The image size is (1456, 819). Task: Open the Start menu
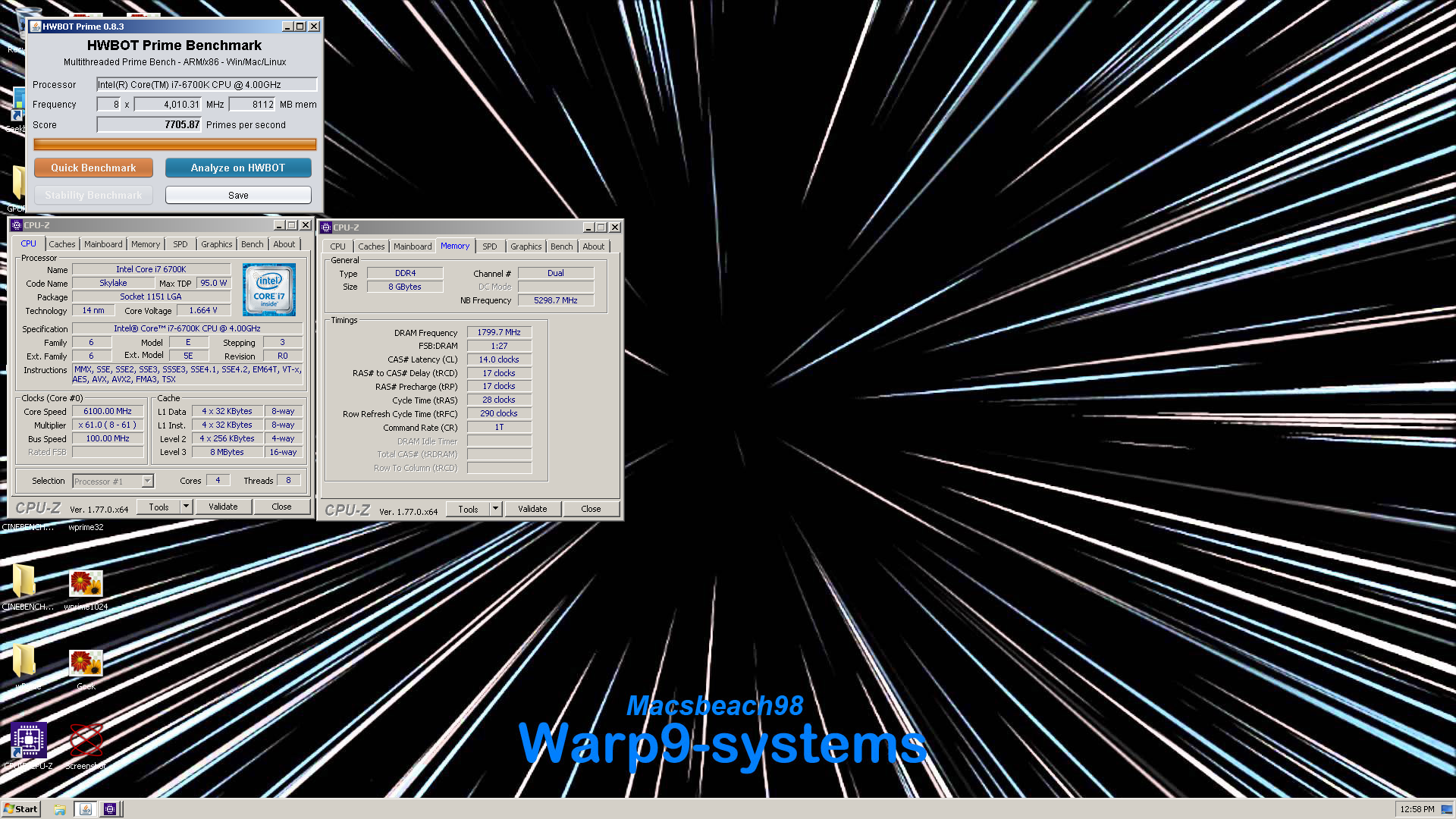pyautogui.click(x=20, y=809)
